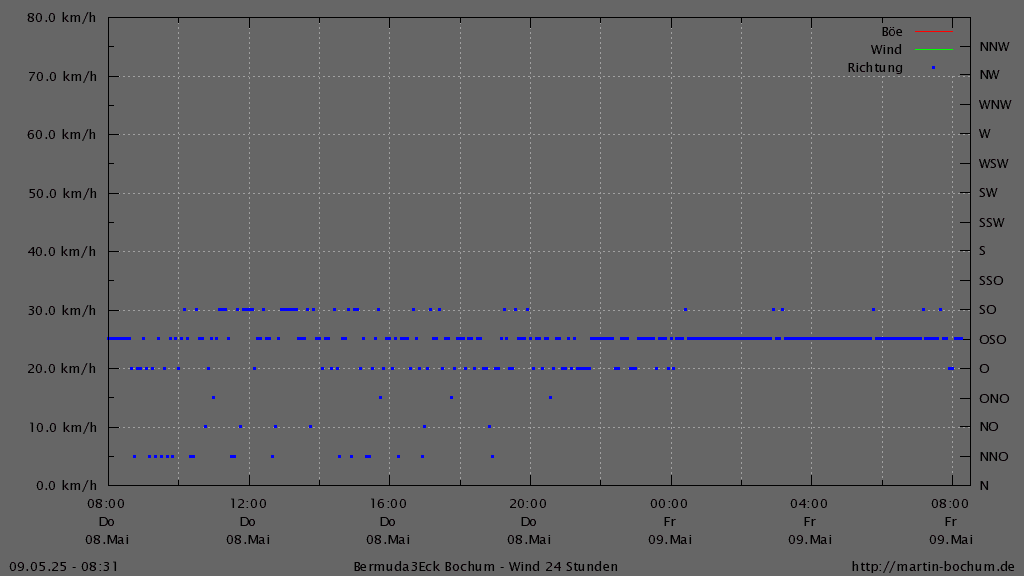
Task: Click the 'NW' direction label
Action: (989, 75)
